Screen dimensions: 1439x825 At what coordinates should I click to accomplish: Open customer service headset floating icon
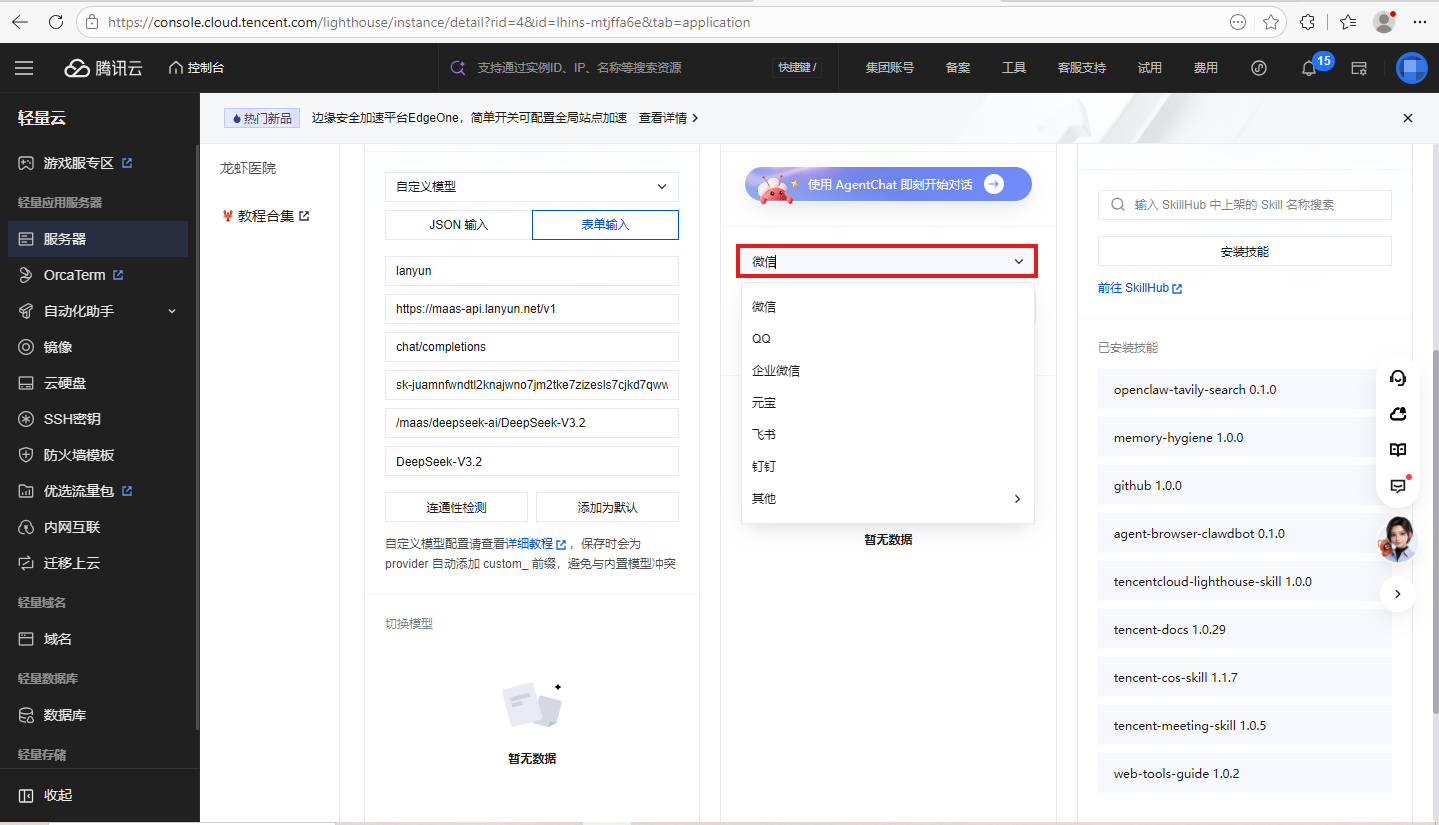(x=1398, y=378)
